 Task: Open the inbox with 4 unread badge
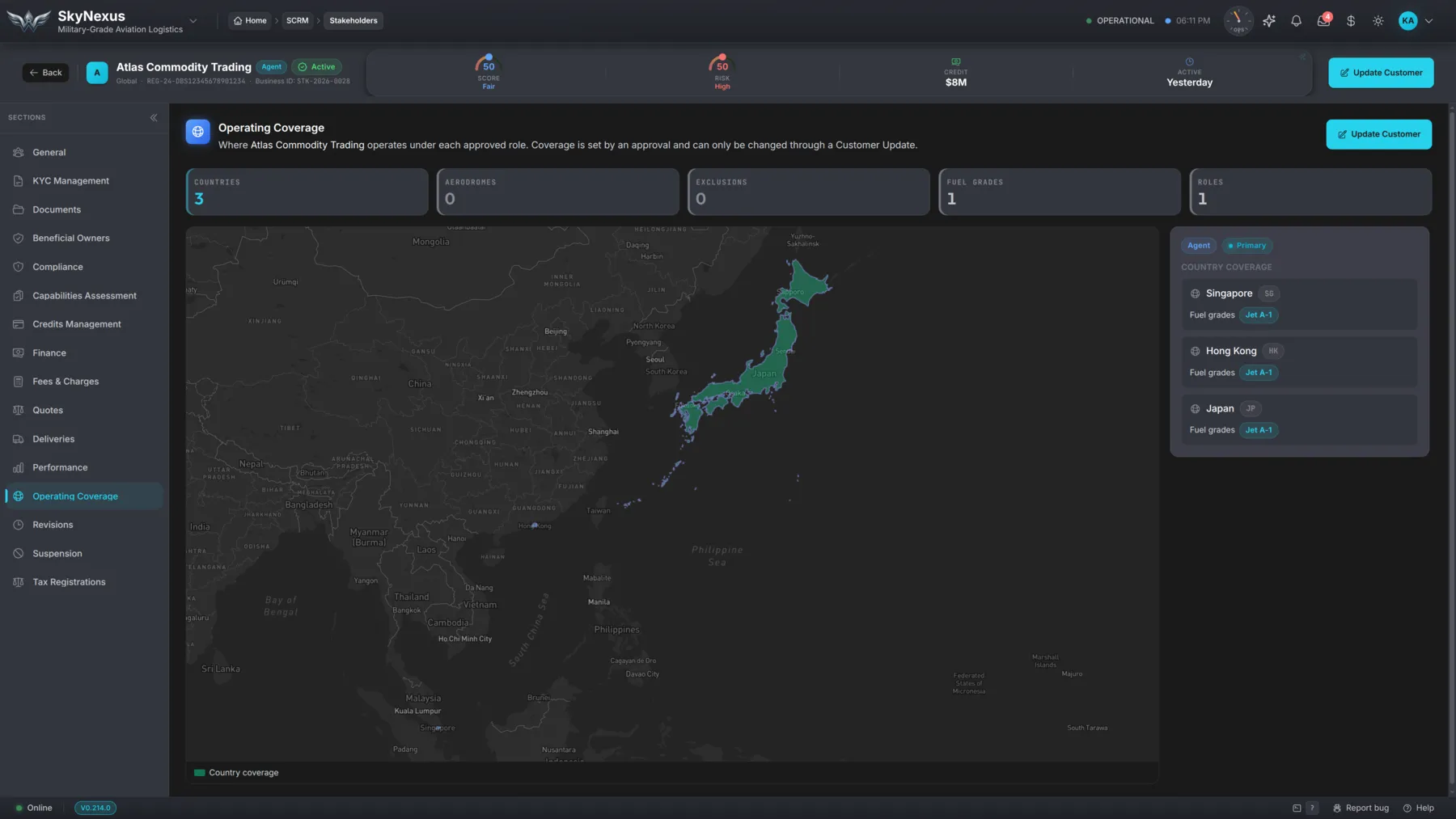pyautogui.click(x=1323, y=21)
